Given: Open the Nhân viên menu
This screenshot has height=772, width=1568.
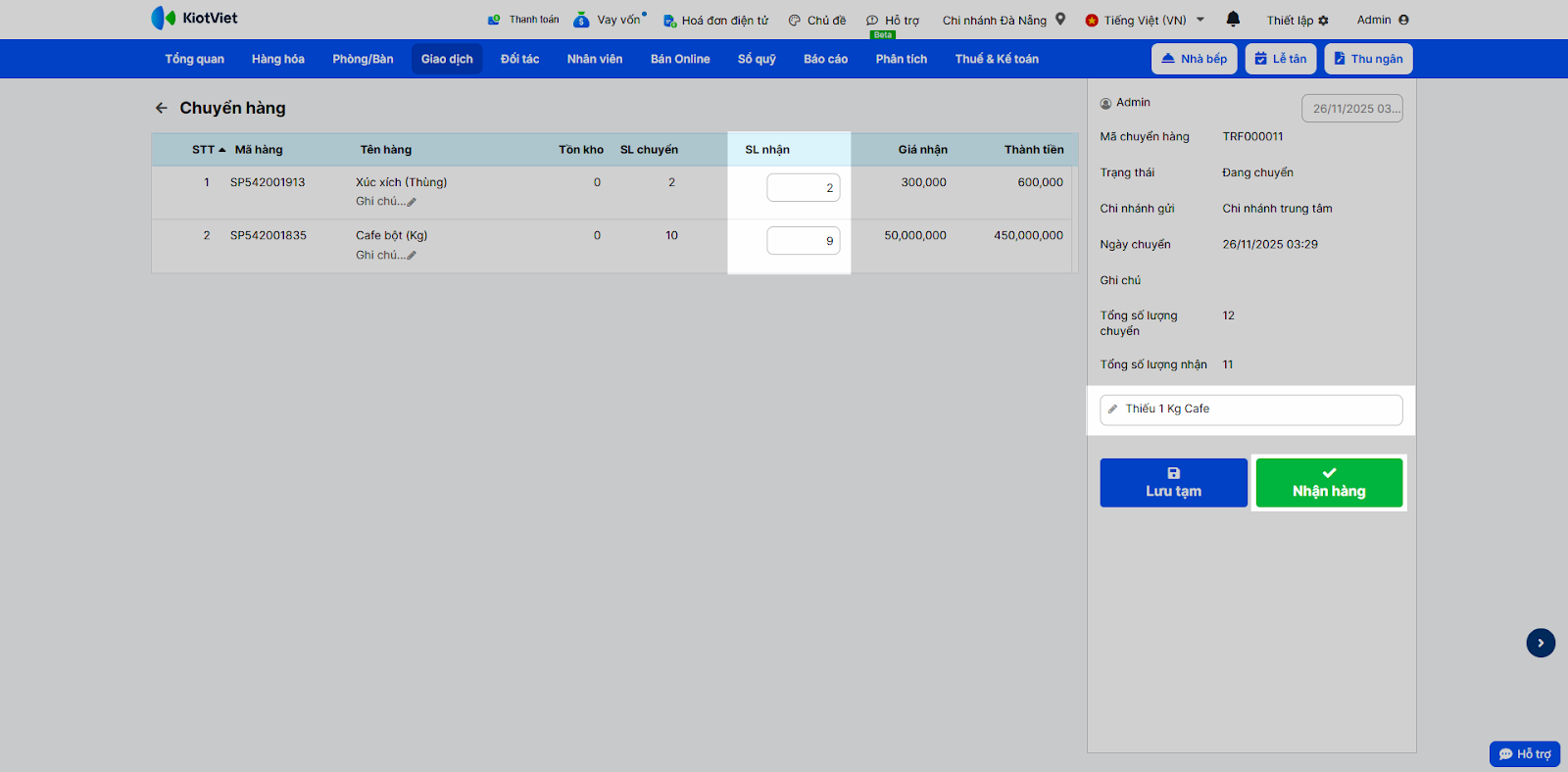Looking at the screenshot, I should pos(595,59).
